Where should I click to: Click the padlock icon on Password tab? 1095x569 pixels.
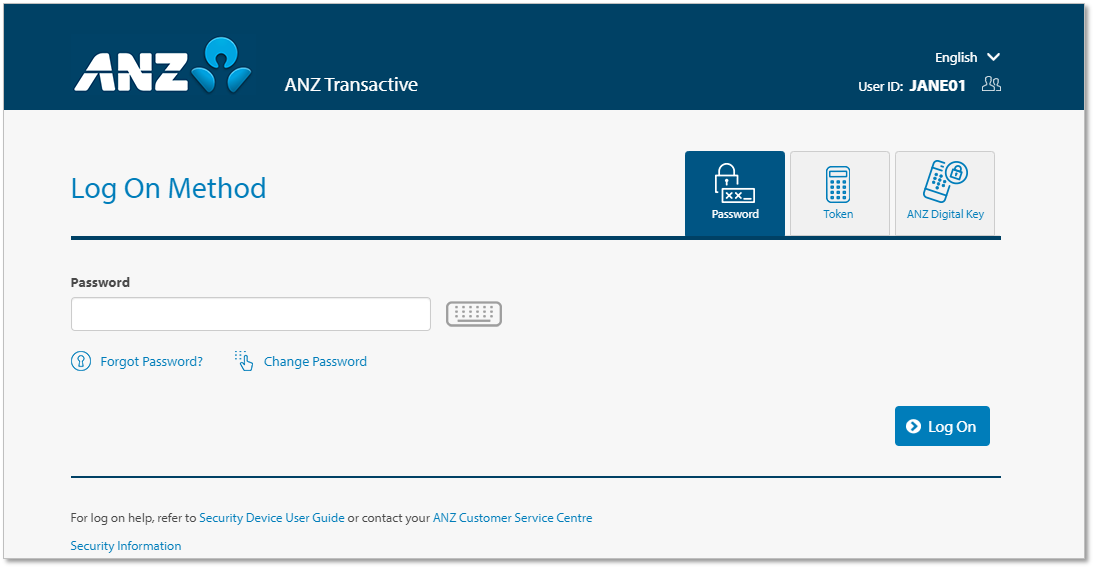734,183
